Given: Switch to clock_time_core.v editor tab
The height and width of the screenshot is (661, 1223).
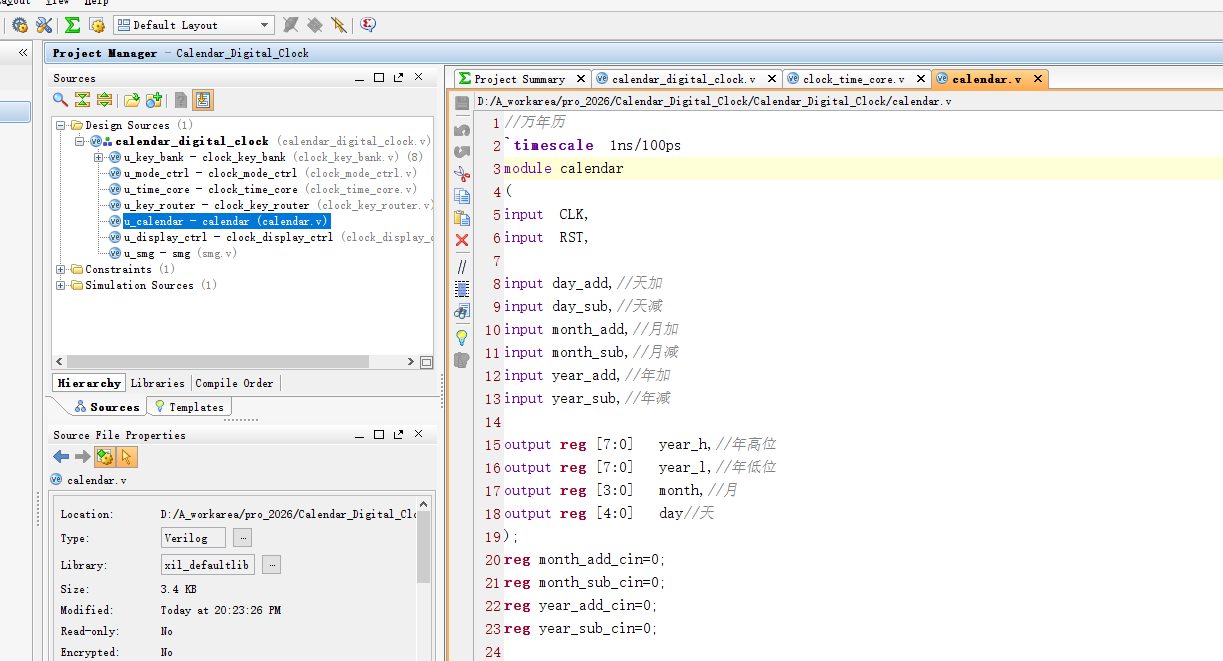Looking at the screenshot, I should pyautogui.click(x=855, y=79).
